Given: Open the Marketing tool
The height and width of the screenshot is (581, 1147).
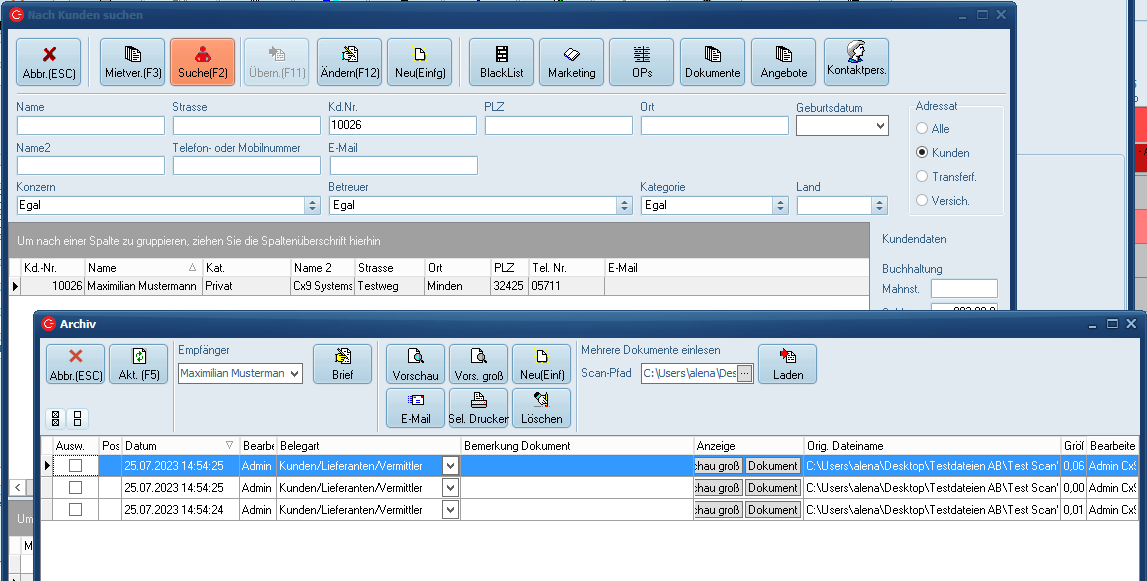Looking at the screenshot, I should 571,62.
